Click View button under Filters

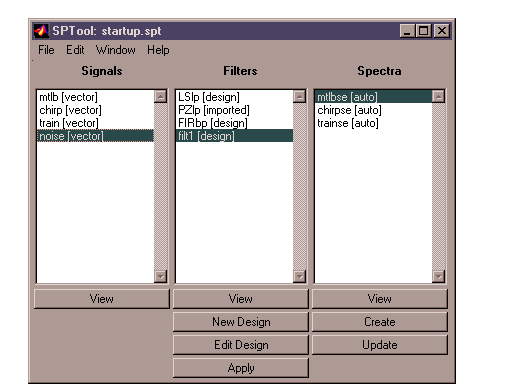coord(241,299)
